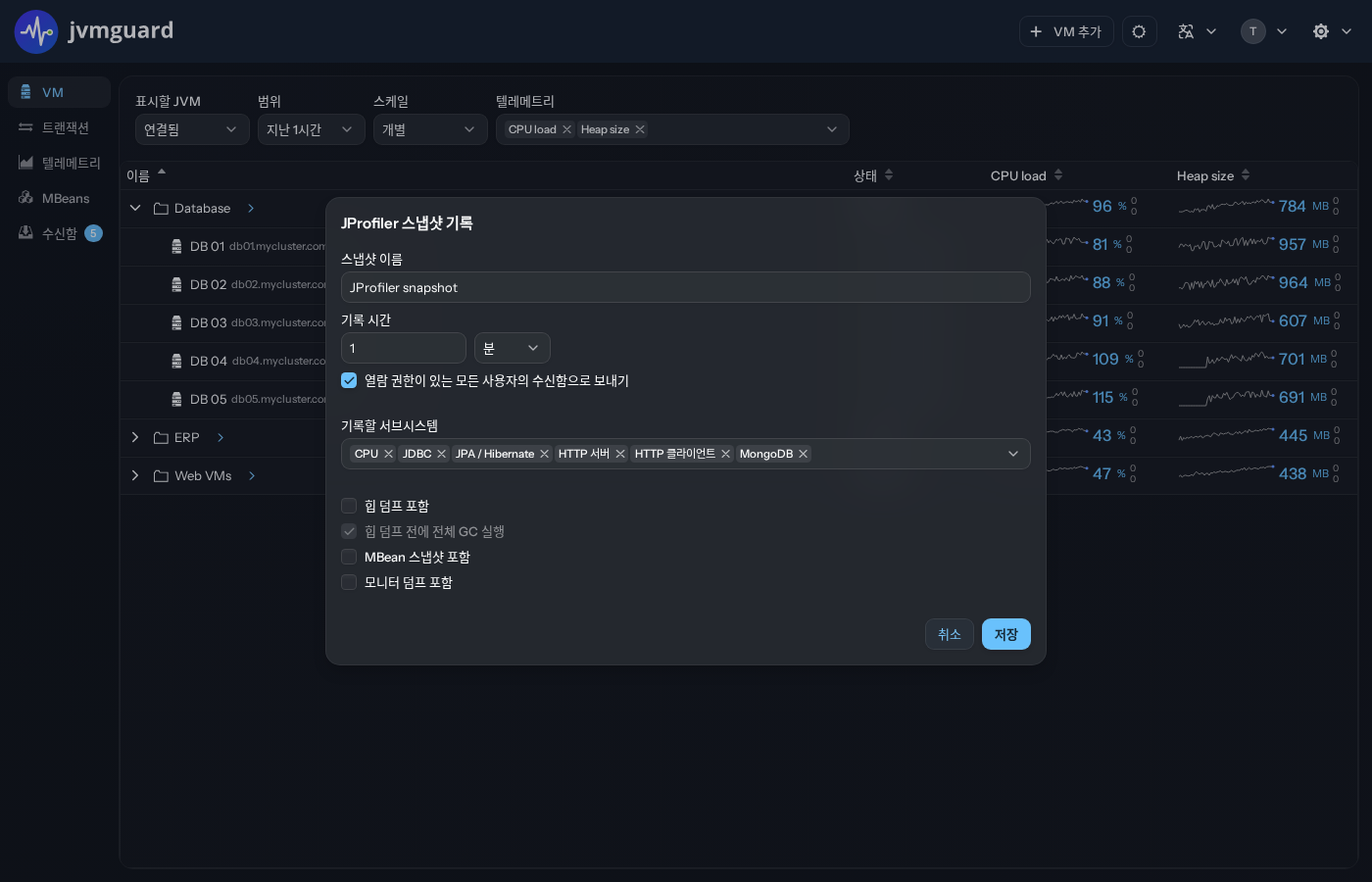
Task: Open the settings gear menu
Action: pyautogui.click(x=1332, y=31)
